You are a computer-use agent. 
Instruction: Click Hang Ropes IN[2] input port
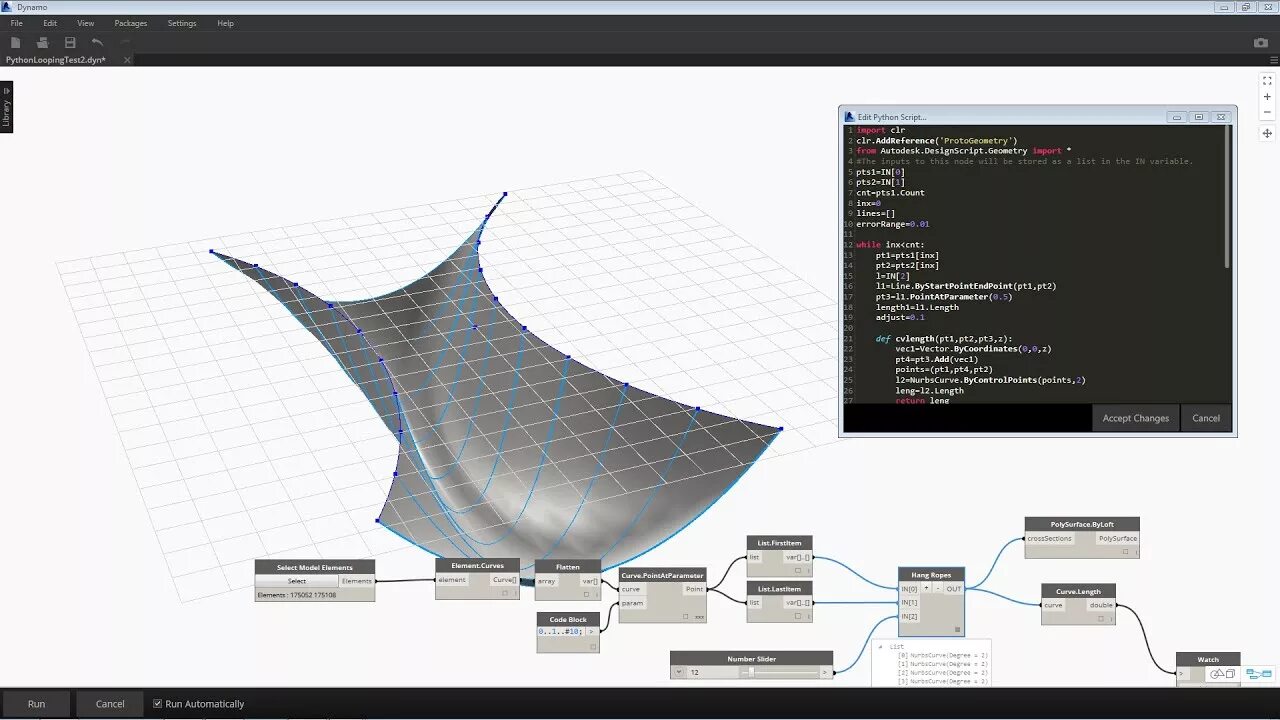click(909, 616)
